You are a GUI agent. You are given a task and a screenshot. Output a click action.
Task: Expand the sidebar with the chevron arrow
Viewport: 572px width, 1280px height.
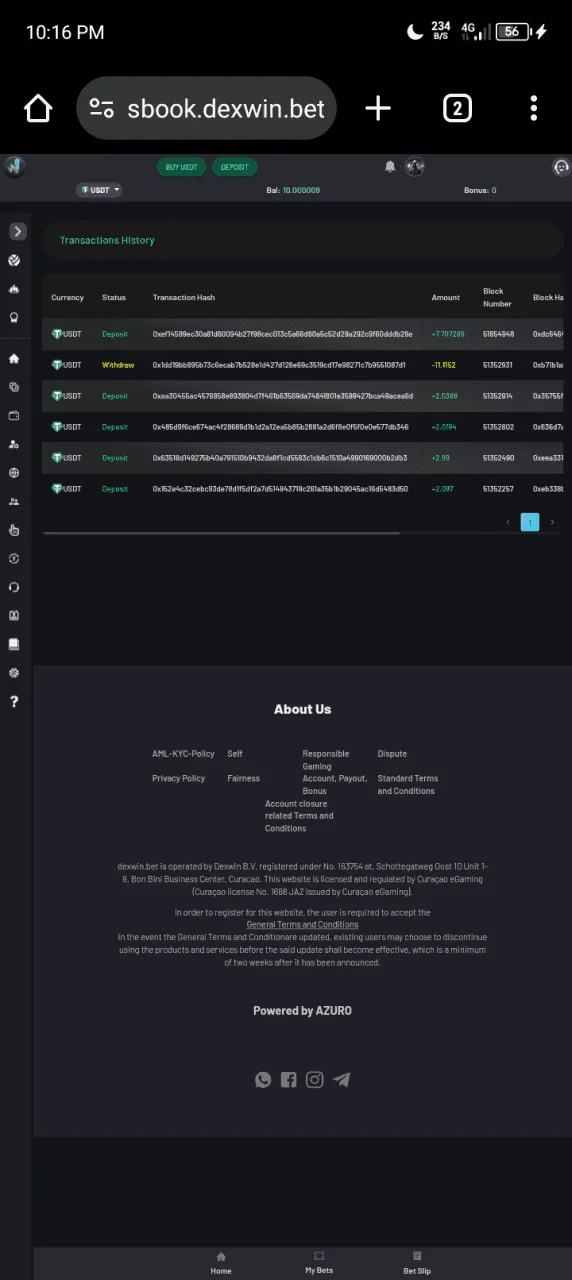pos(17,231)
